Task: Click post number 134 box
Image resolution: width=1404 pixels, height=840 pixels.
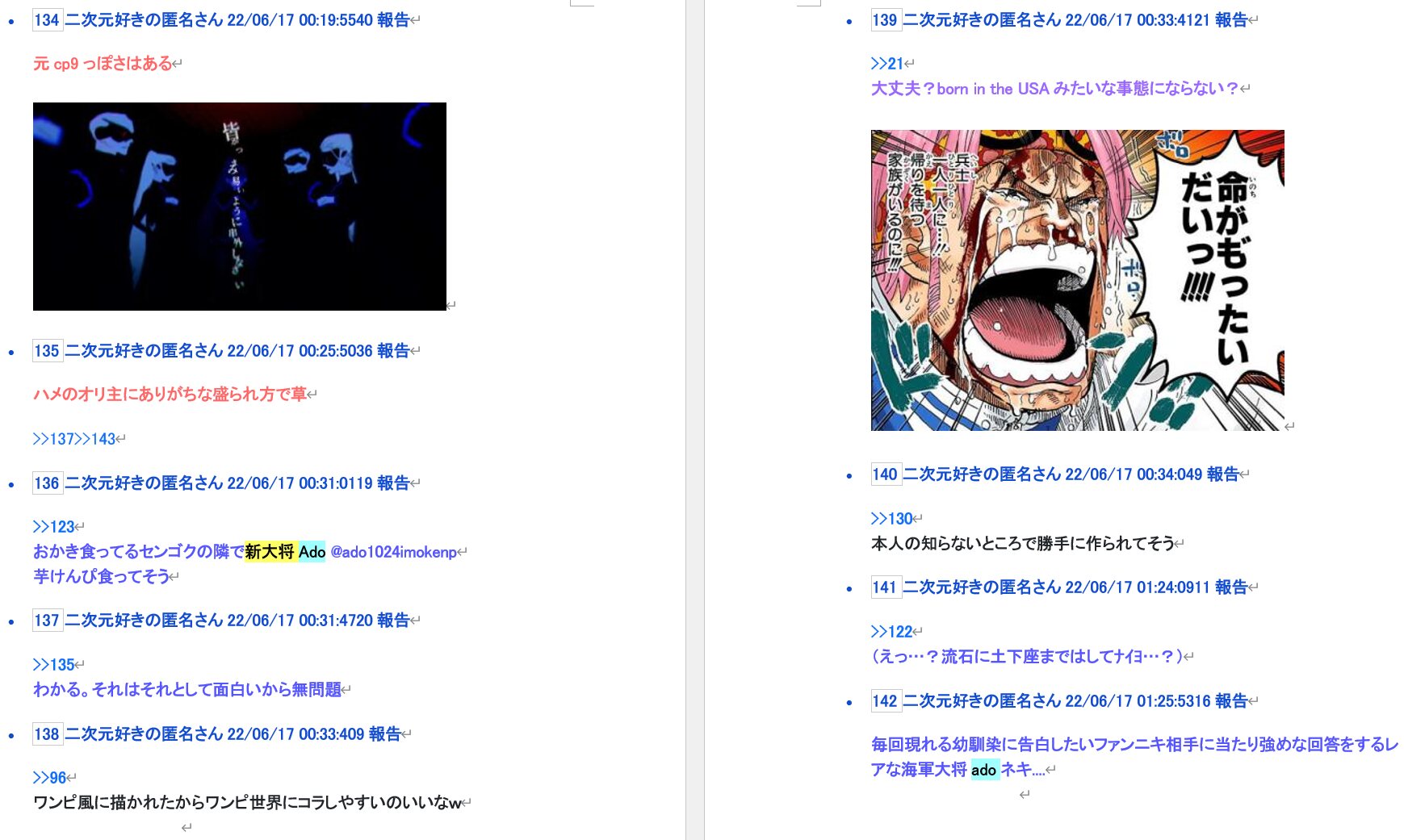Action: (x=47, y=20)
